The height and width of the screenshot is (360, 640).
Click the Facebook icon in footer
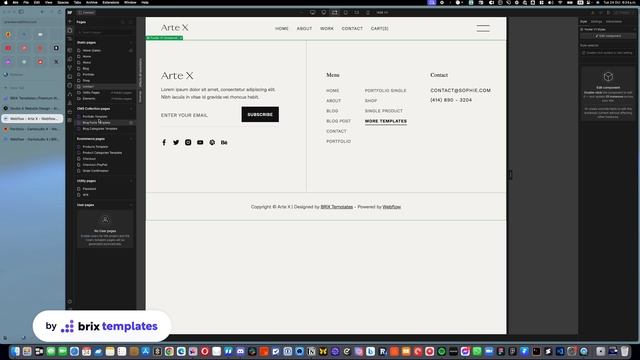click(x=164, y=142)
